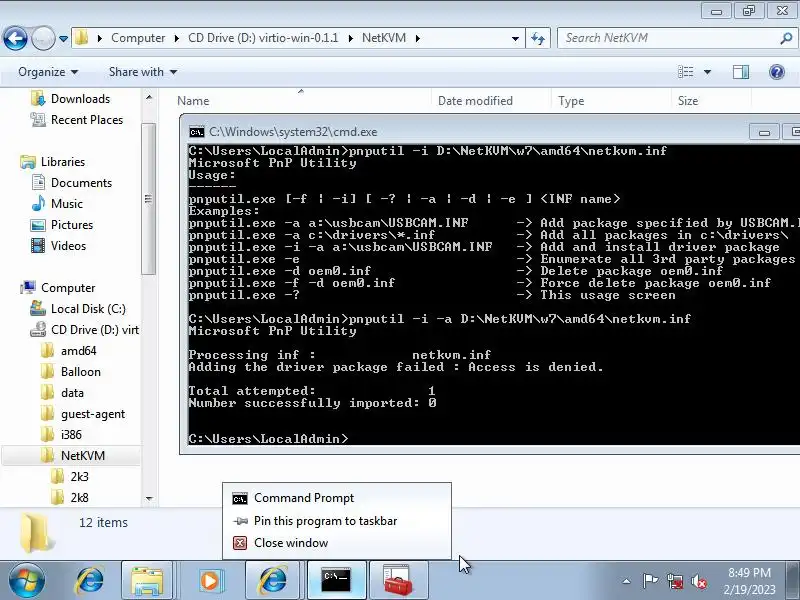Click the network tray icon

click(x=675, y=581)
